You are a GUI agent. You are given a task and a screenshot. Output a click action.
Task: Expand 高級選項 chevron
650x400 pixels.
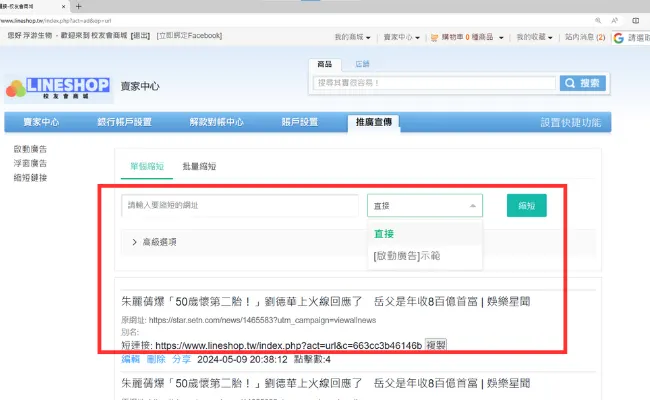(134, 242)
